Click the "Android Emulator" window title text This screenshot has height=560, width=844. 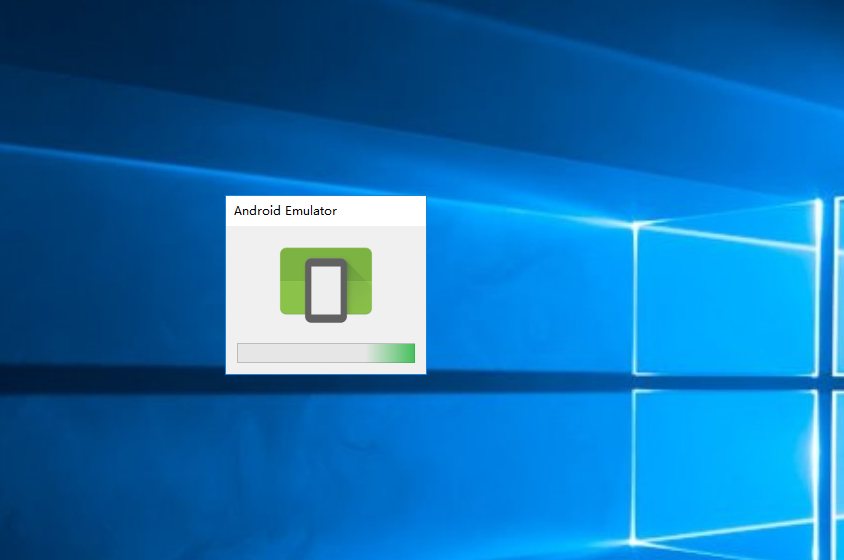(285, 211)
